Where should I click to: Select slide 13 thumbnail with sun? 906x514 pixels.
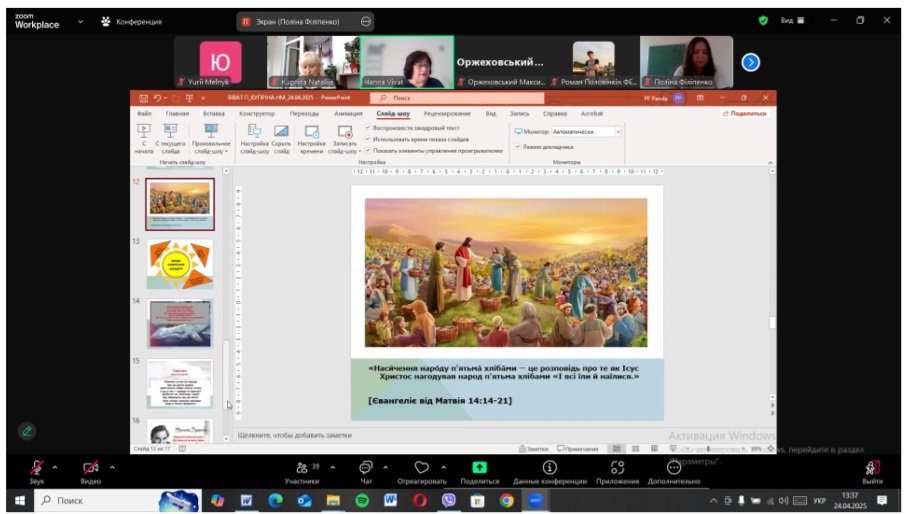[180, 264]
